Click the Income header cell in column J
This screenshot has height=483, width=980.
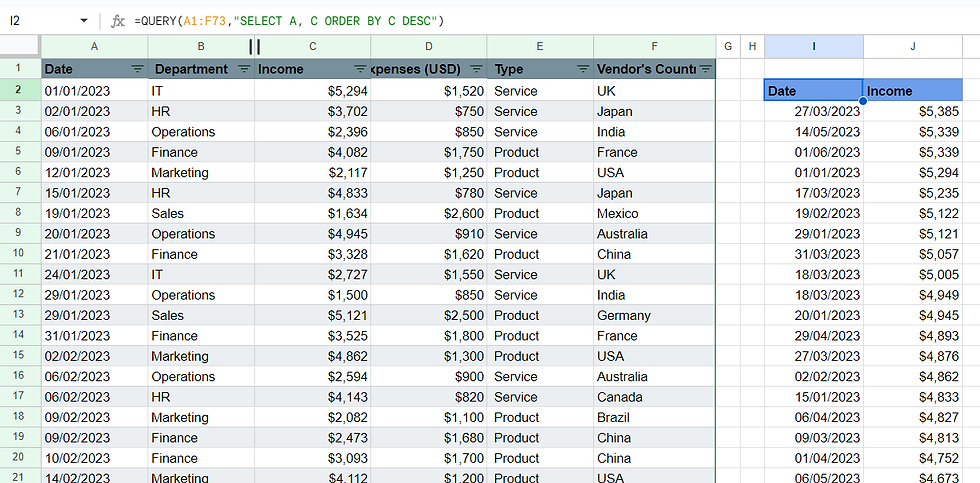[913, 91]
